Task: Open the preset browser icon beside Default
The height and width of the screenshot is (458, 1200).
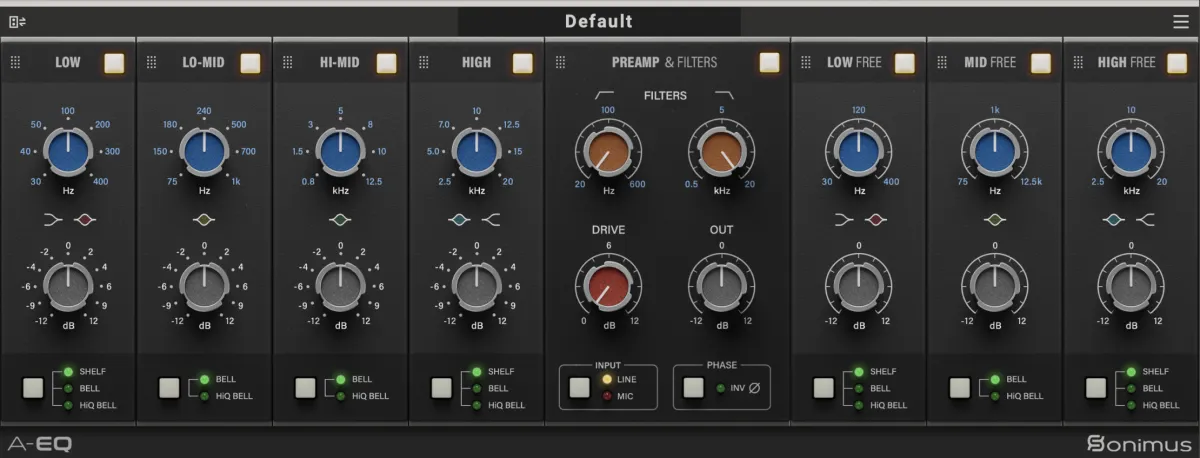Action: click(x=18, y=21)
